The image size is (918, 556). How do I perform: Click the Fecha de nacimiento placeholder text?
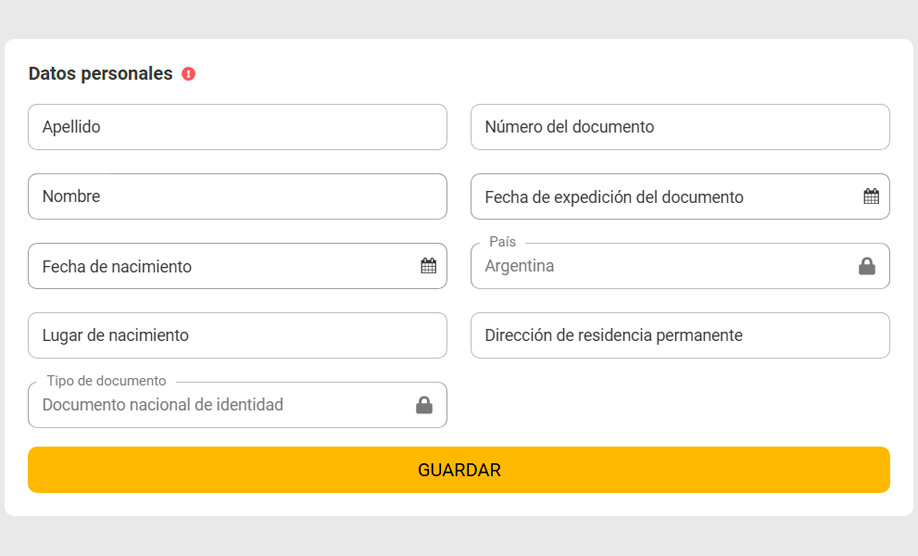(x=117, y=267)
